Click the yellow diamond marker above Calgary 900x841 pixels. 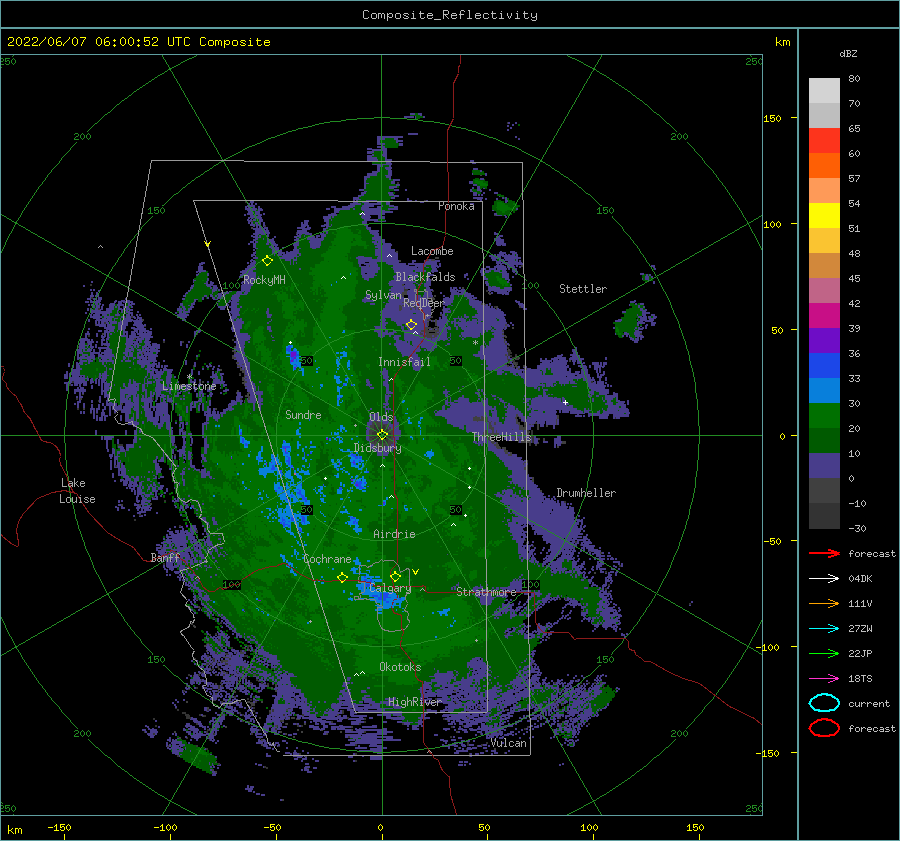pyautogui.click(x=395, y=576)
